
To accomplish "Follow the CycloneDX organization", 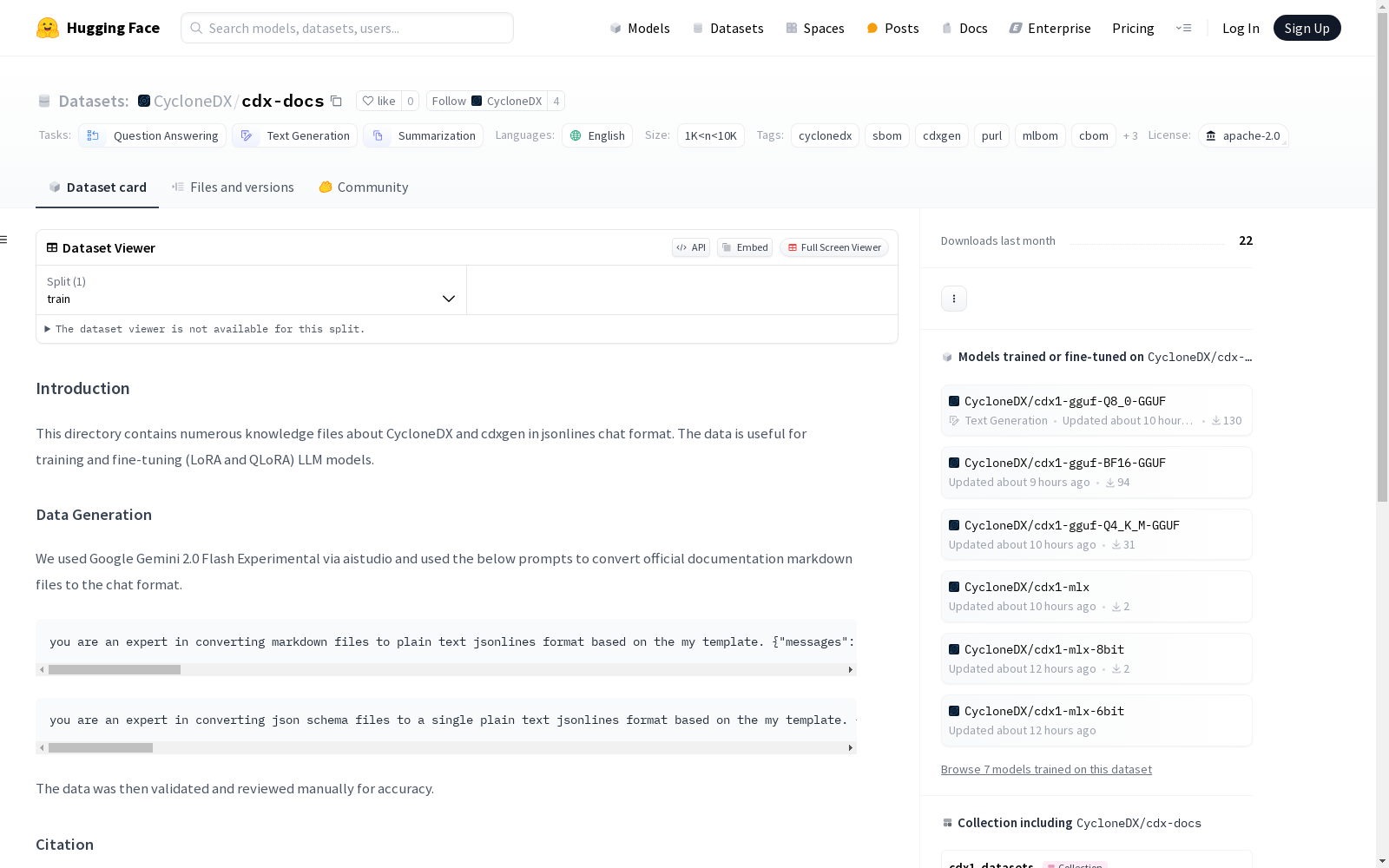I will pos(487,101).
